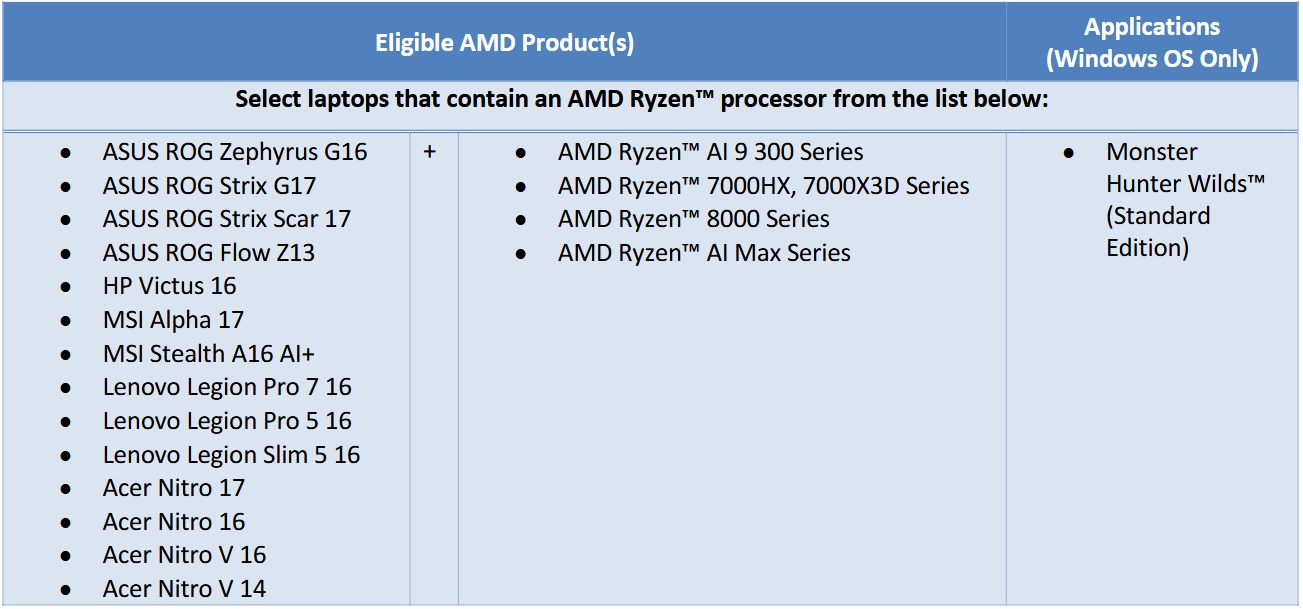The image size is (1303, 609).
Task: Click the MSI Alpha 17 entry
Action: [x=173, y=320]
